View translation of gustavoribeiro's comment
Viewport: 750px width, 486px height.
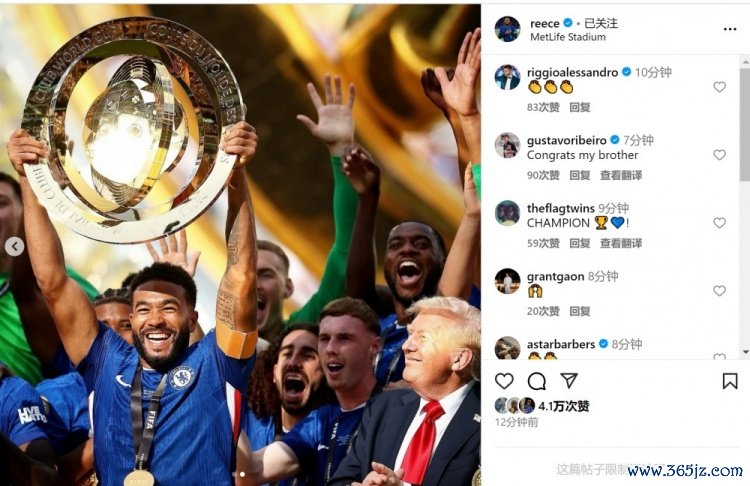621,176
